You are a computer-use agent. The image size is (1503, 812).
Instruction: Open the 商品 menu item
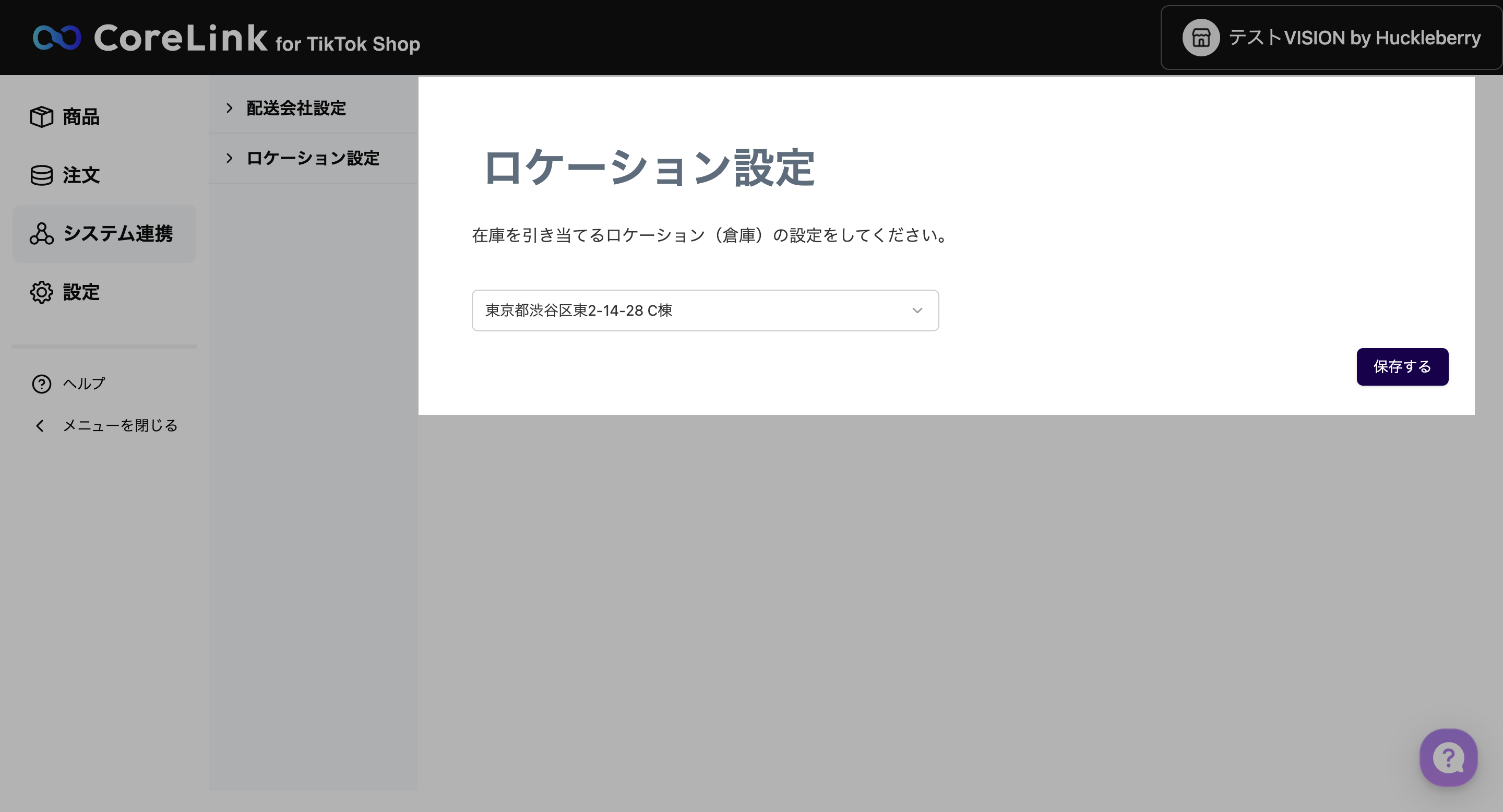(81, 117)
